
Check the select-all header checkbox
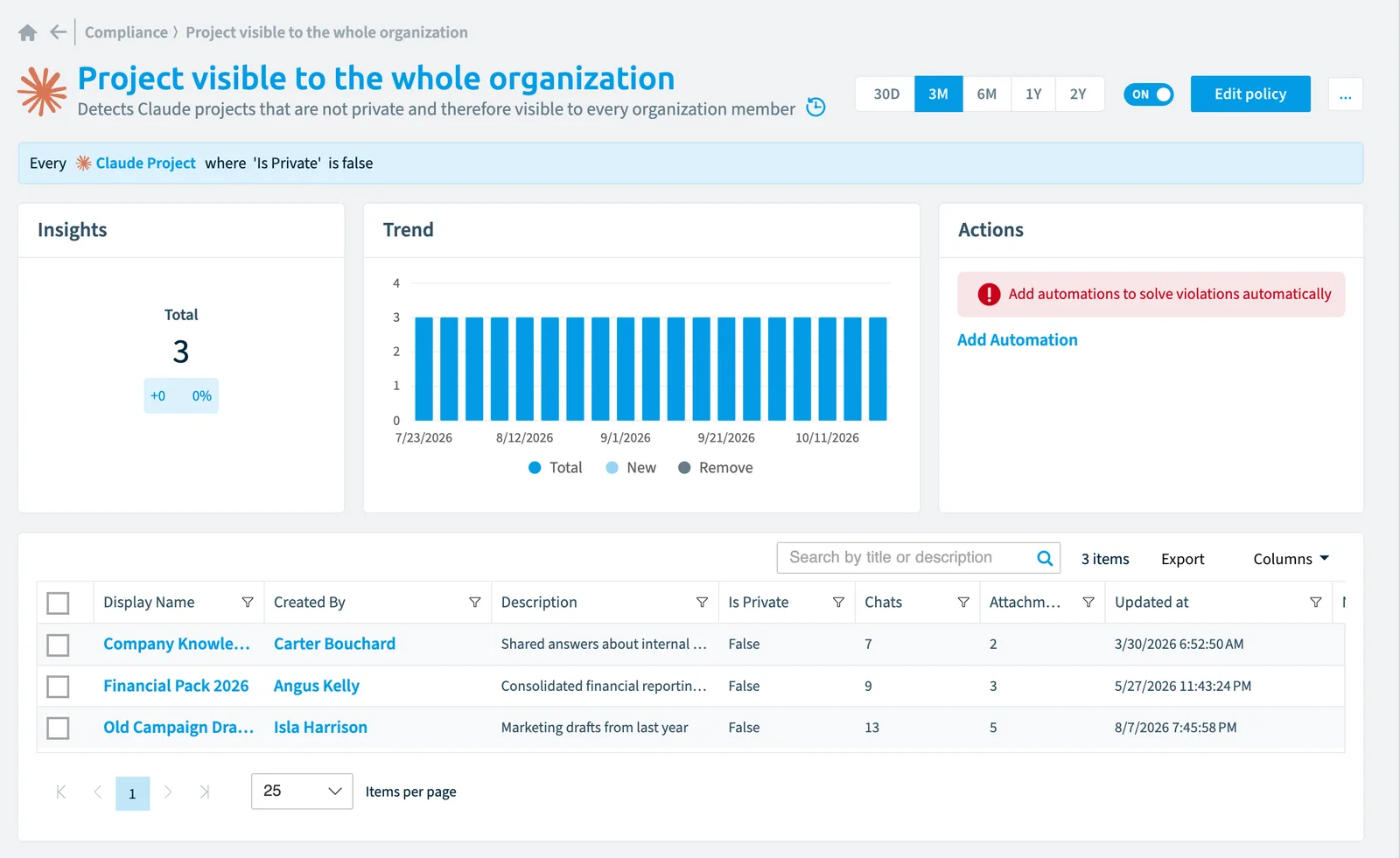tap(58, 603)
